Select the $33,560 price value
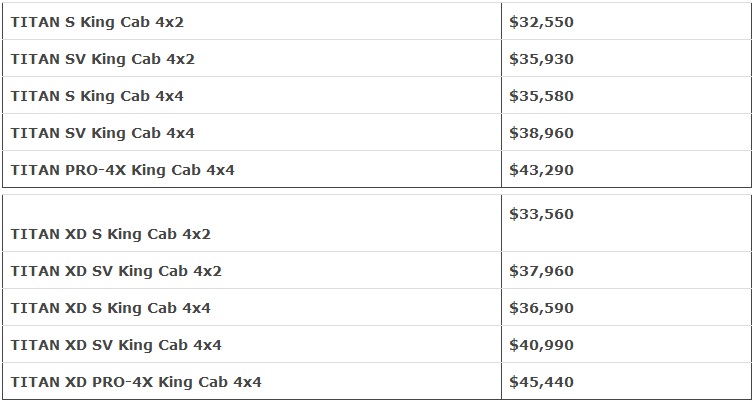This screenshot has width=754, height=401. tap(541, 214)
